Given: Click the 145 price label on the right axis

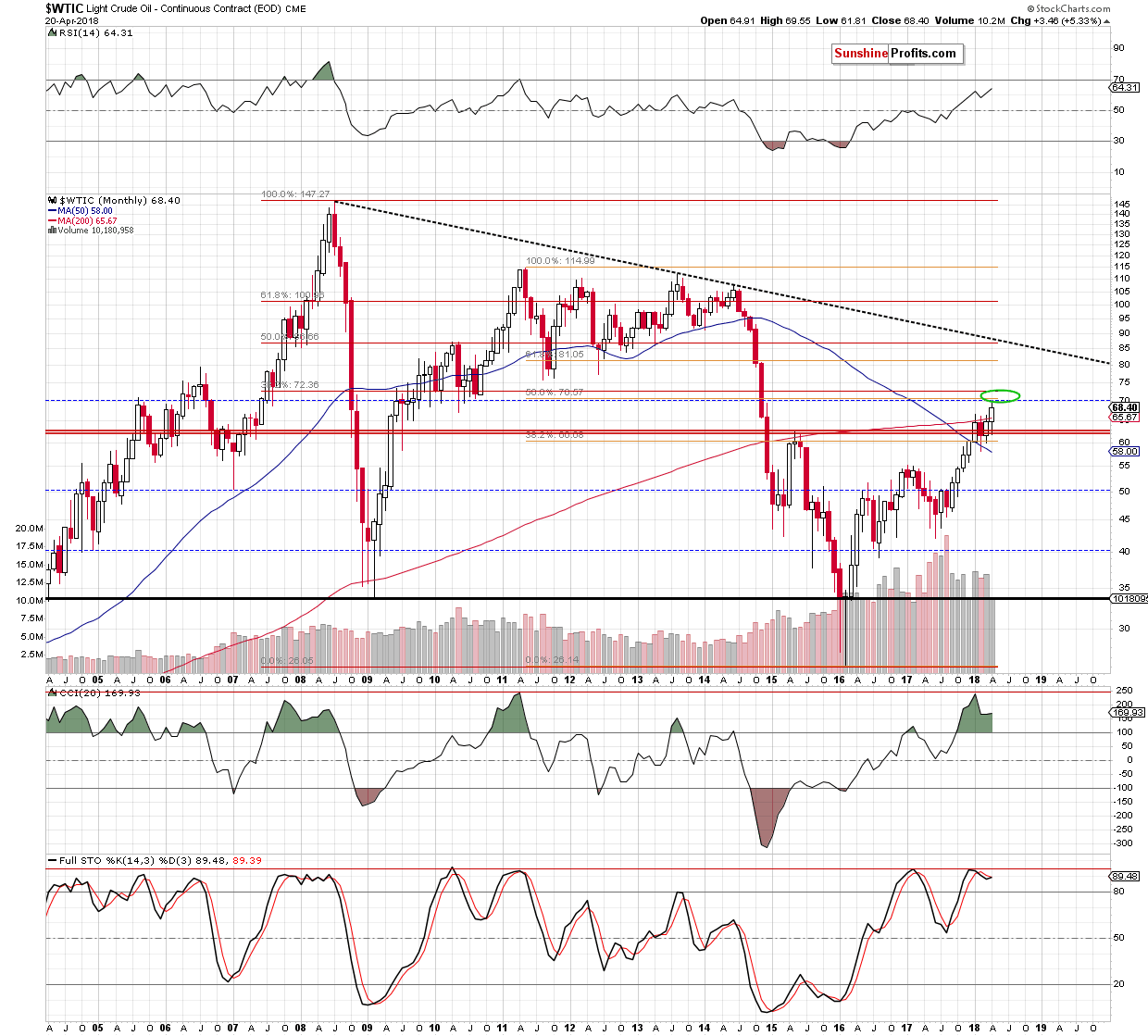Looking at the screenshot, I should click(x=1121, y=204).
